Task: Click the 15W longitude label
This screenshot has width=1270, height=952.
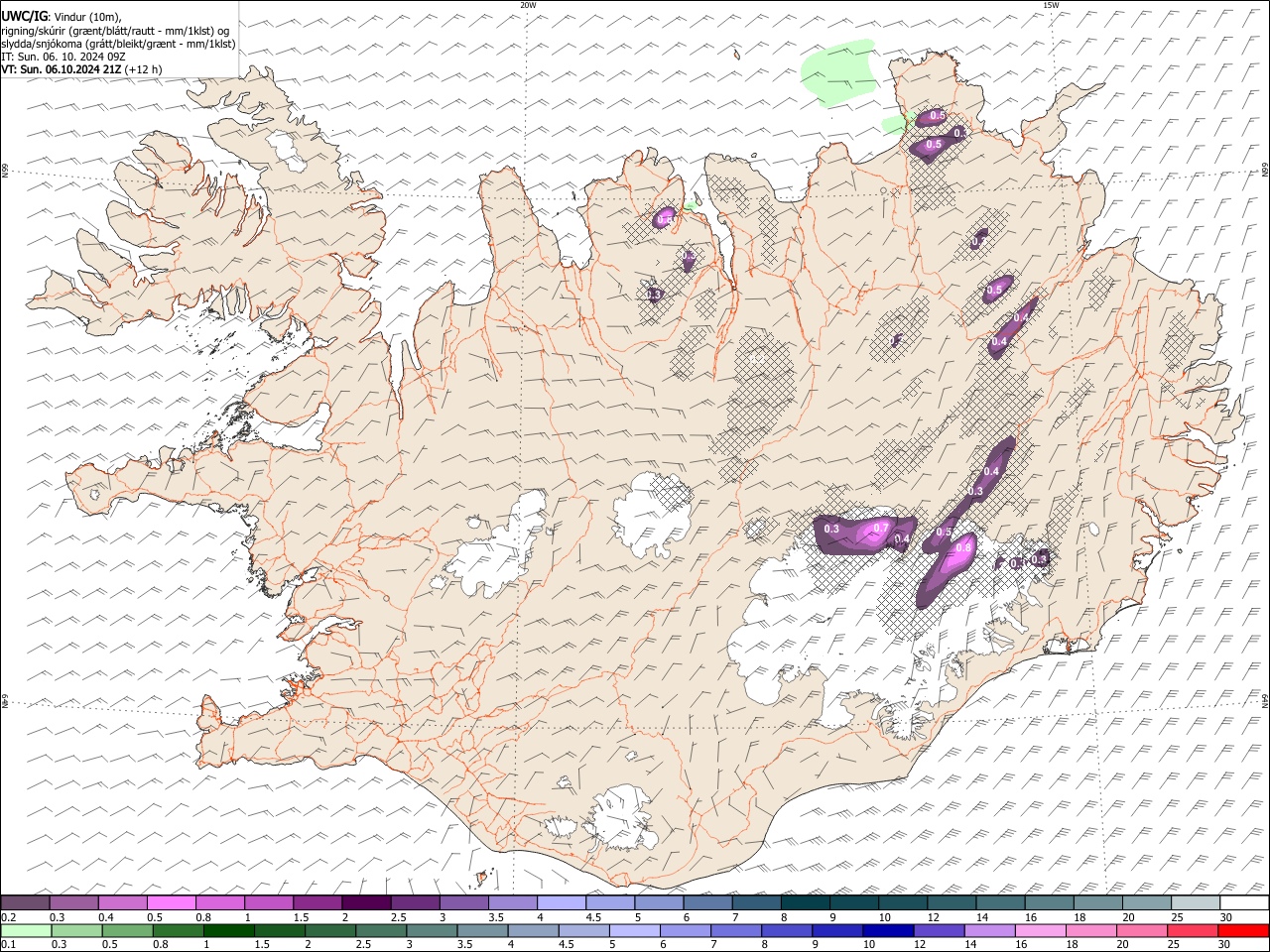Action: tap(1051, 5)
